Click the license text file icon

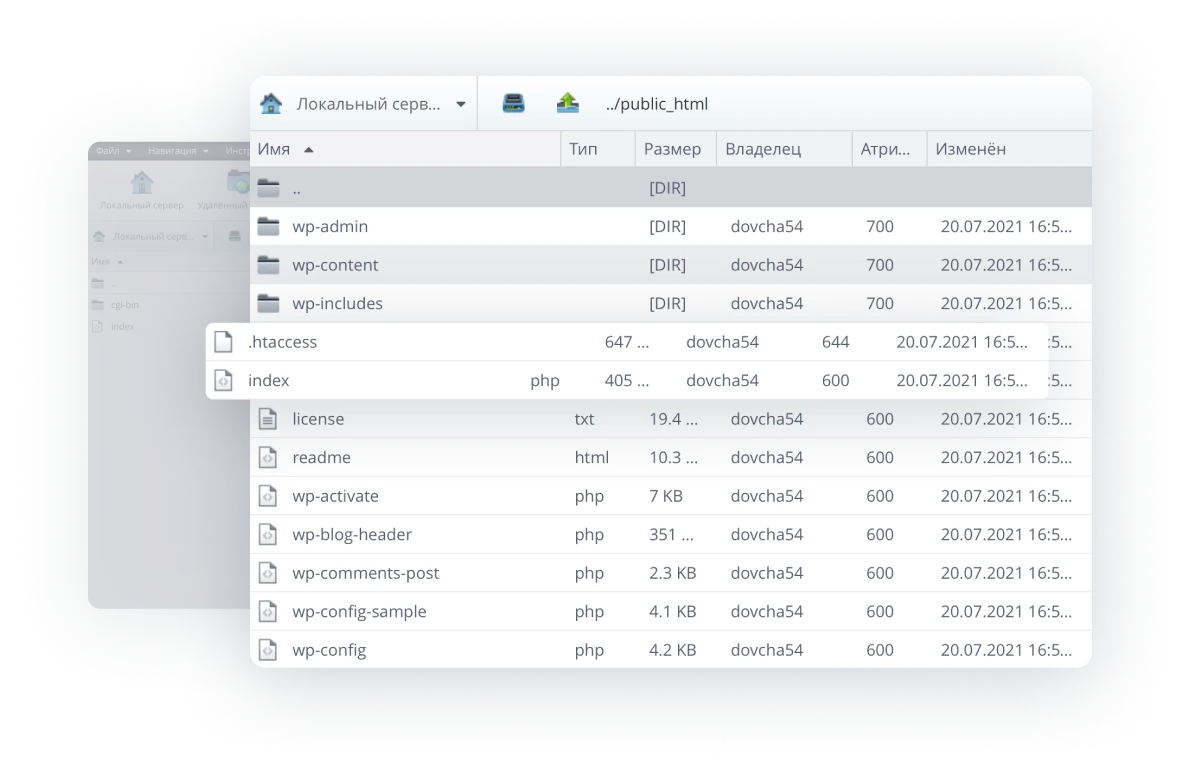268,419
